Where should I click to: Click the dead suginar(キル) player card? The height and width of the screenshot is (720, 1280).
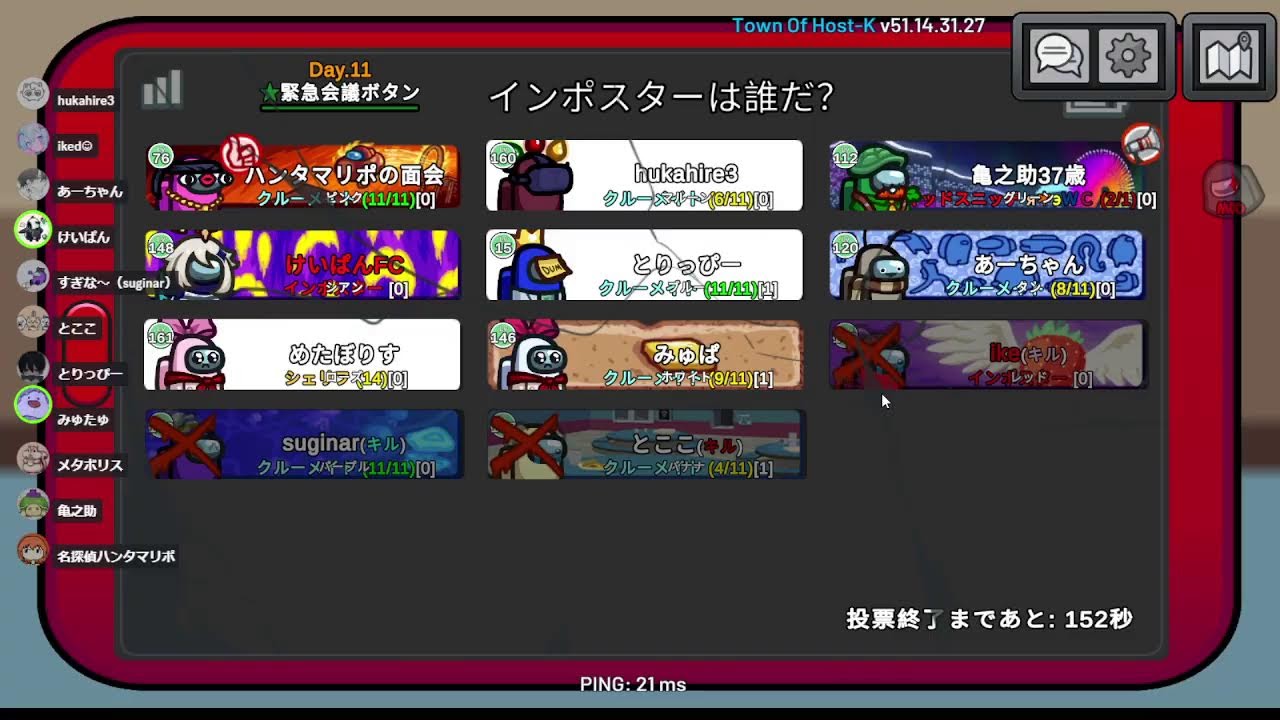tap(302, 444)
